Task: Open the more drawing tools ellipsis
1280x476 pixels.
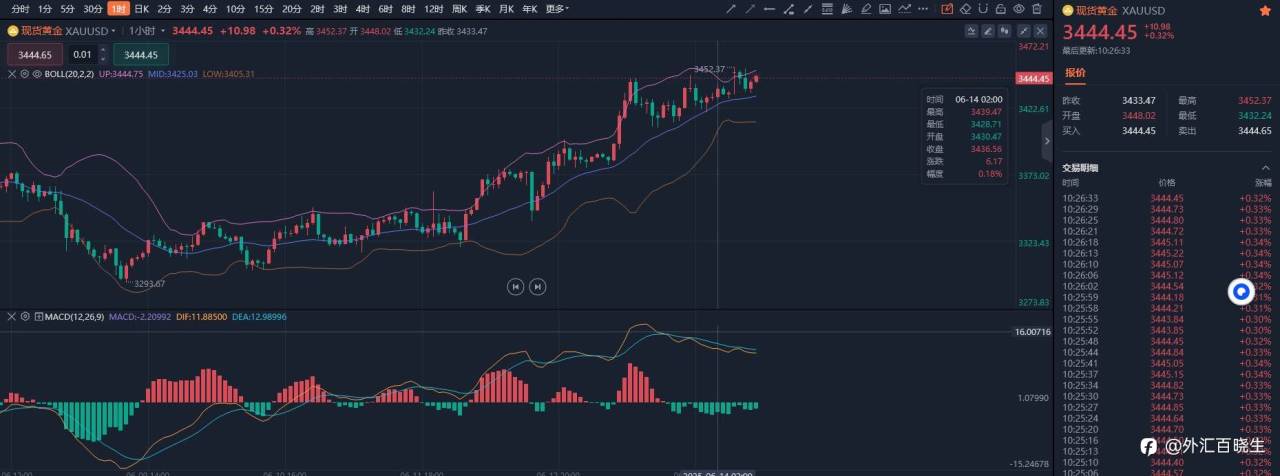Action: [923, 9]
